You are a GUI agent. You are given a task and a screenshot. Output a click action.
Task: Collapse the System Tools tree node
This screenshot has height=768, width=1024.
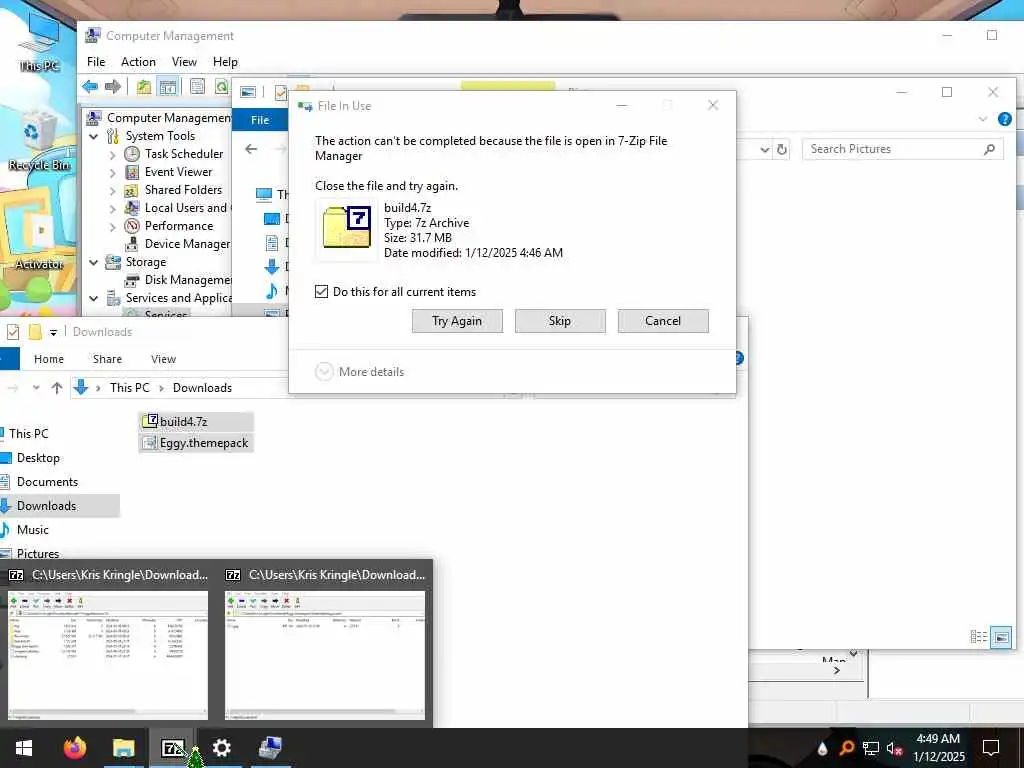[x=94, y=136]
